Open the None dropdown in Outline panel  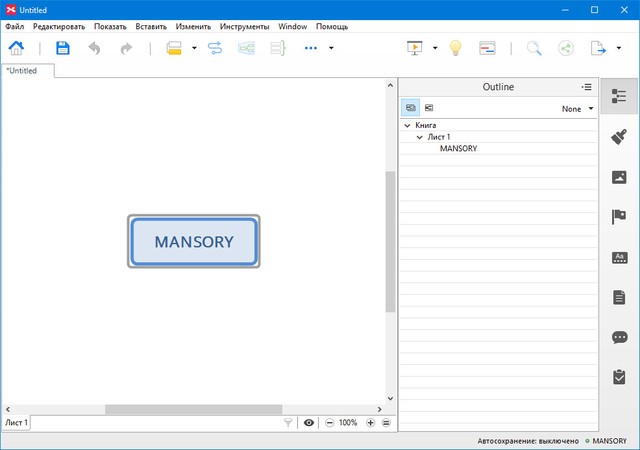(577, 108)
